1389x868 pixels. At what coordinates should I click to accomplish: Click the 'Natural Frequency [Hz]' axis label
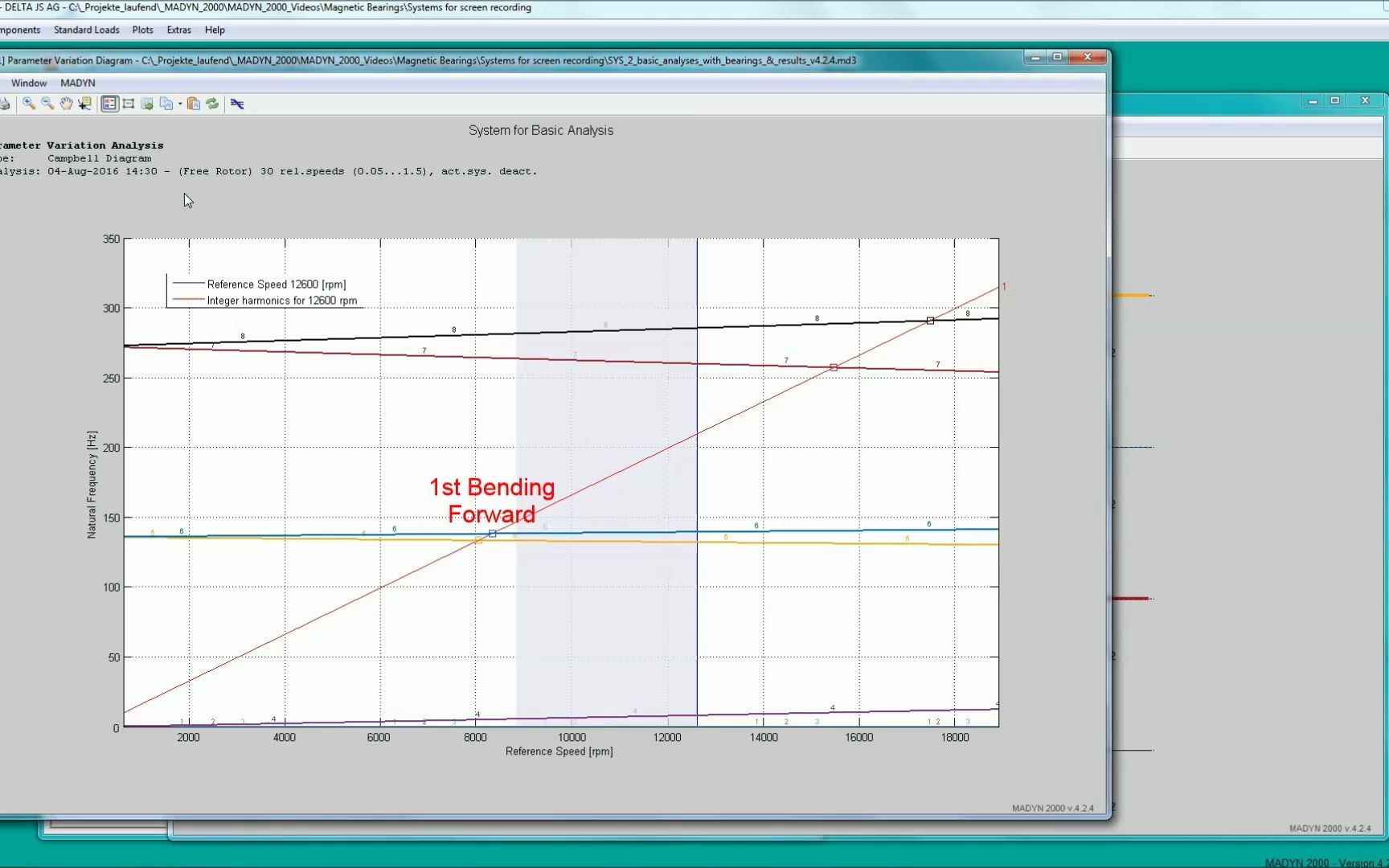tap(92, 485)
